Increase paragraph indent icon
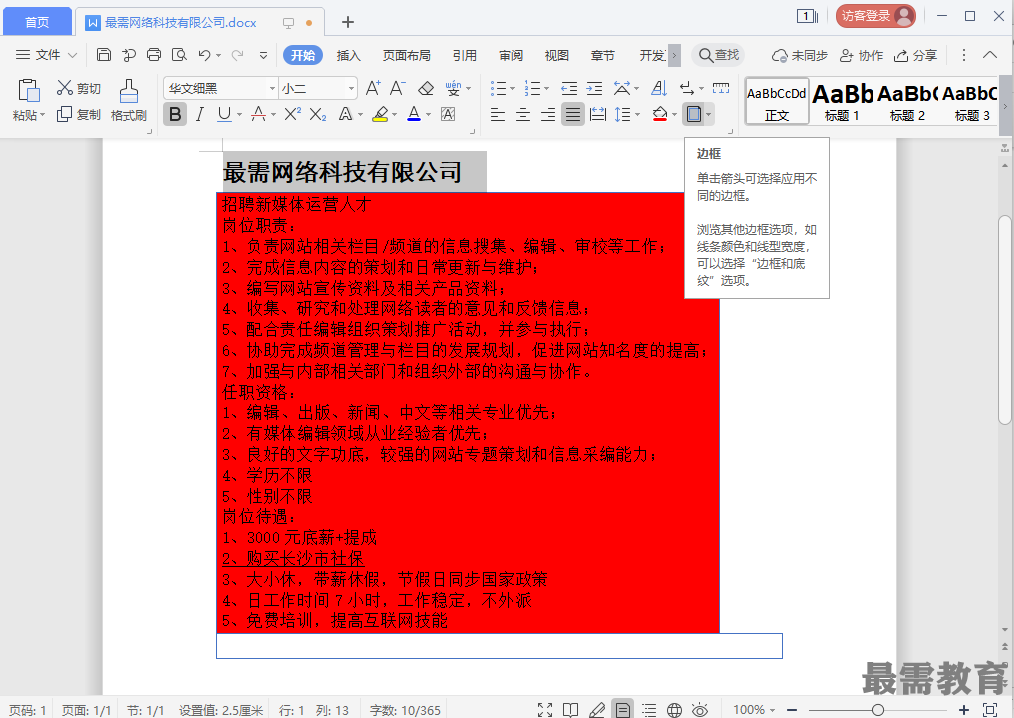 [594, 88]
